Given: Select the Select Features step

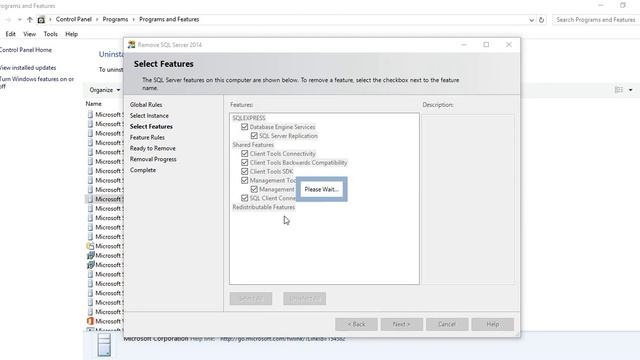Looking at the screenshot, I should tap(151, 127).
